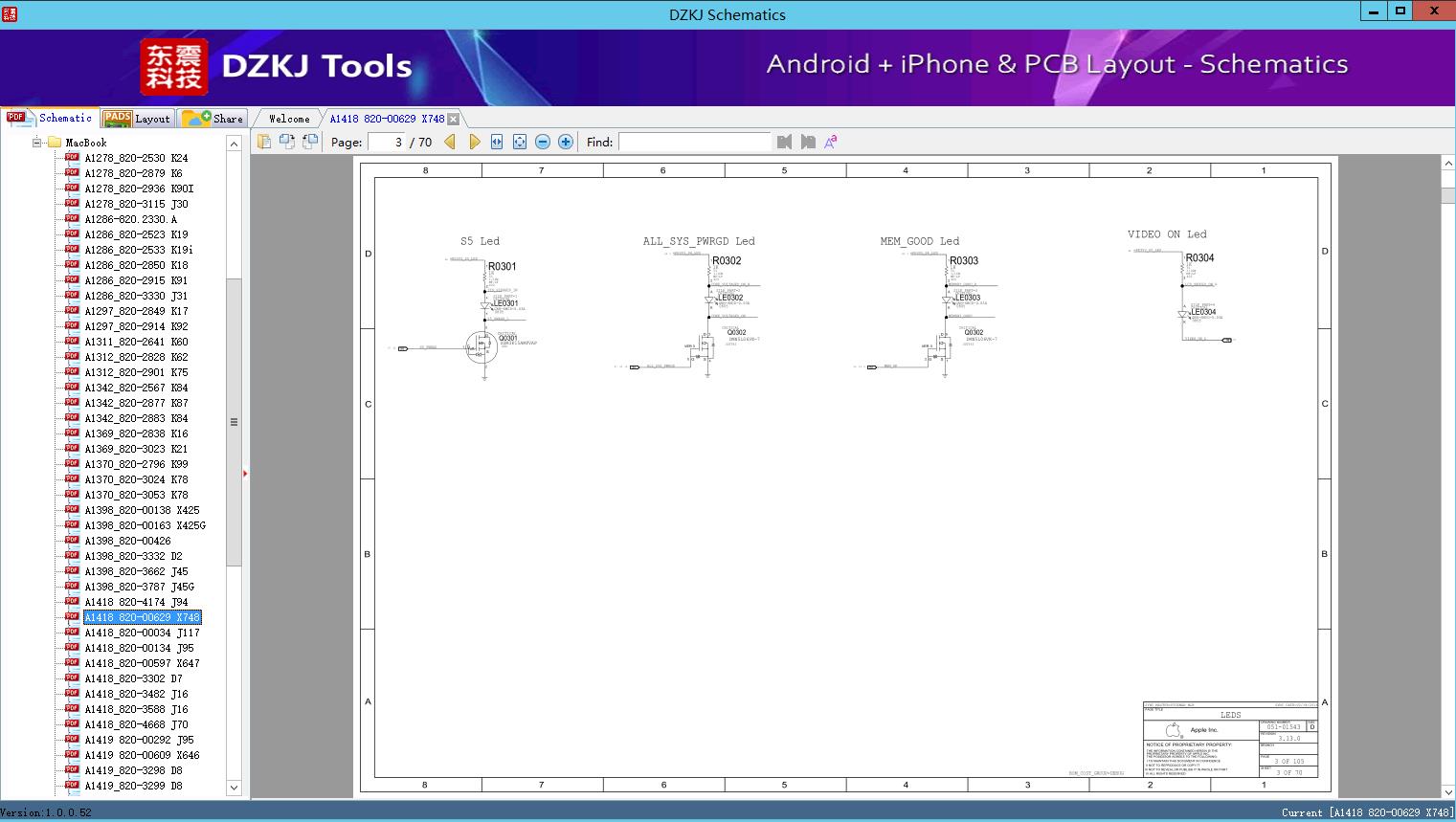Open A1278_820-2936 K90I schematic
Screen dimensions: 1456x822
pyautogui.click(x=139, y=189)
